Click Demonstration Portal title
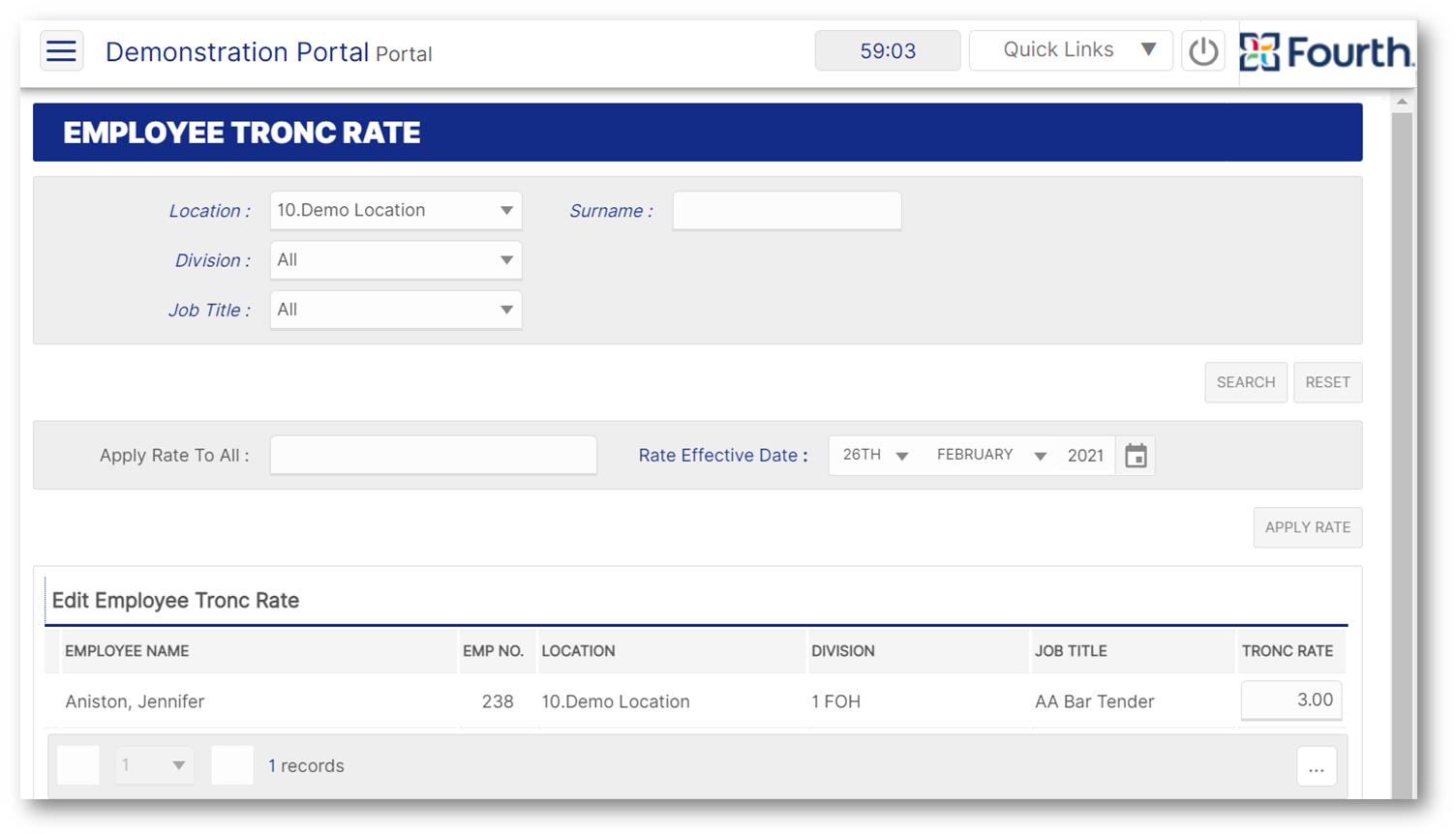Viewport: 1456px width, 834px height. point(237,51)
